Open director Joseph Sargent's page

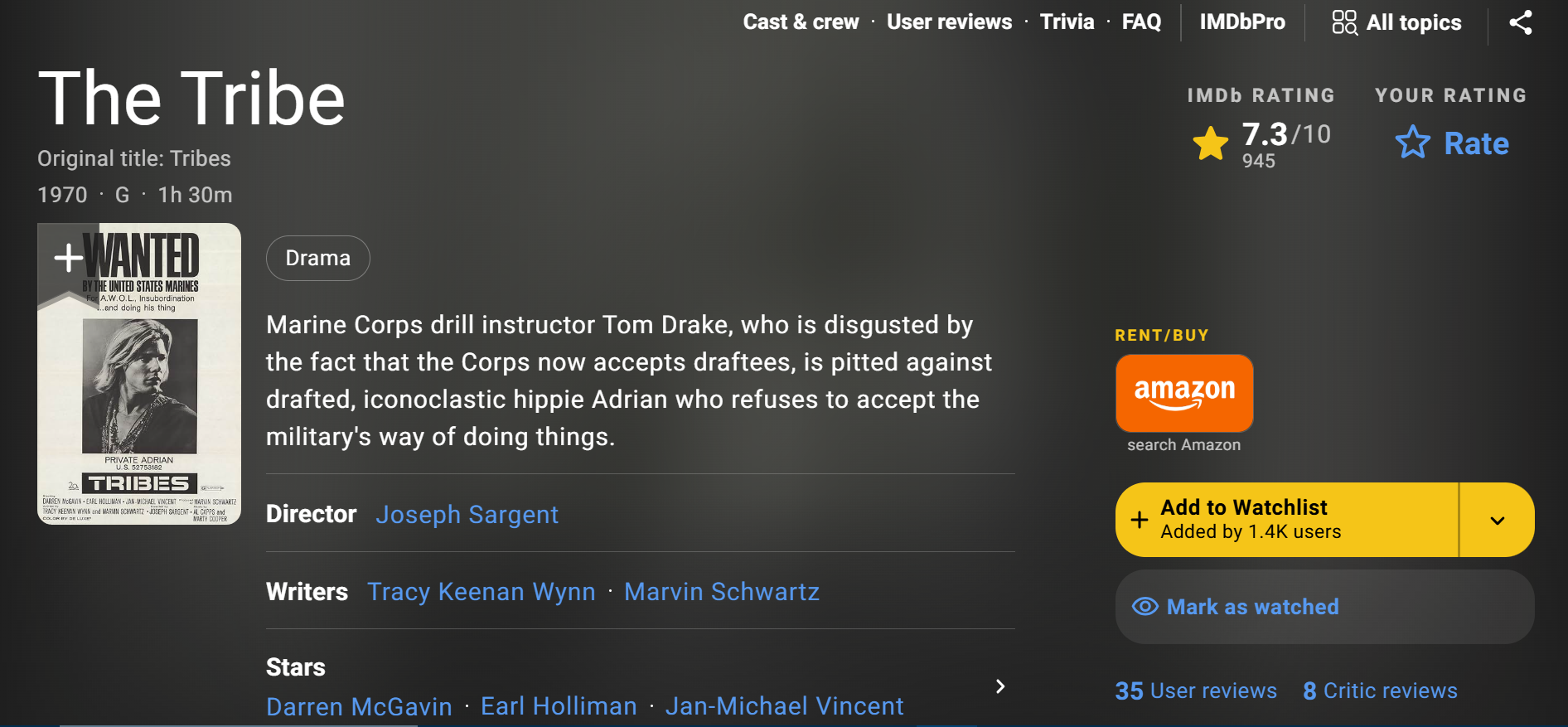[x=467, y=515]
